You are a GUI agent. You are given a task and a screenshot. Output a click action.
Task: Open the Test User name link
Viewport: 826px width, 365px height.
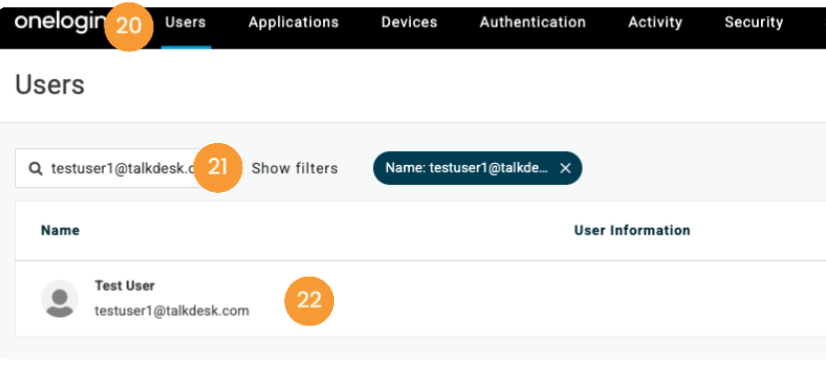tap(124, 285)
